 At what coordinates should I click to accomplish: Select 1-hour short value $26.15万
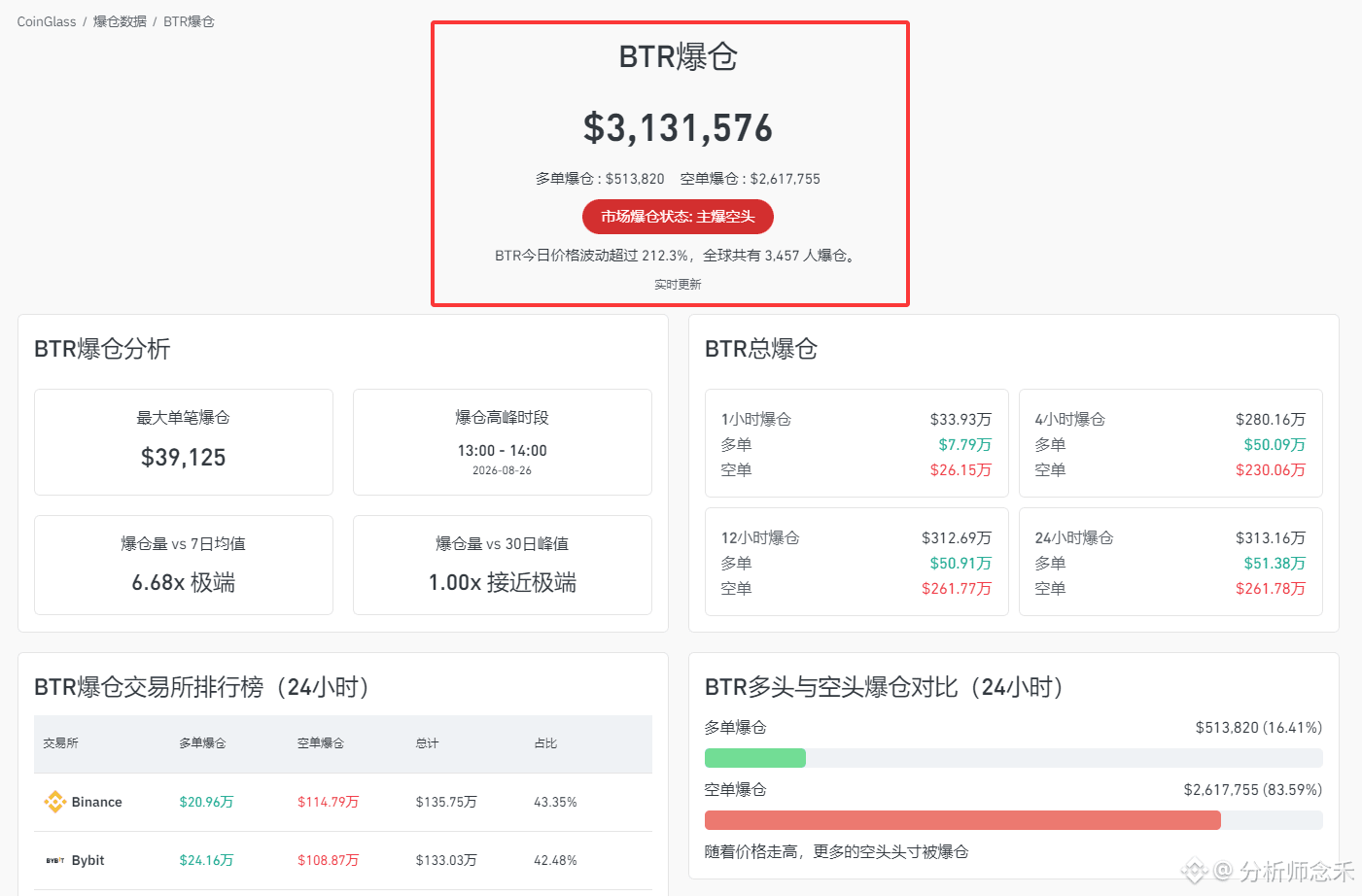(x=960, y=470)
